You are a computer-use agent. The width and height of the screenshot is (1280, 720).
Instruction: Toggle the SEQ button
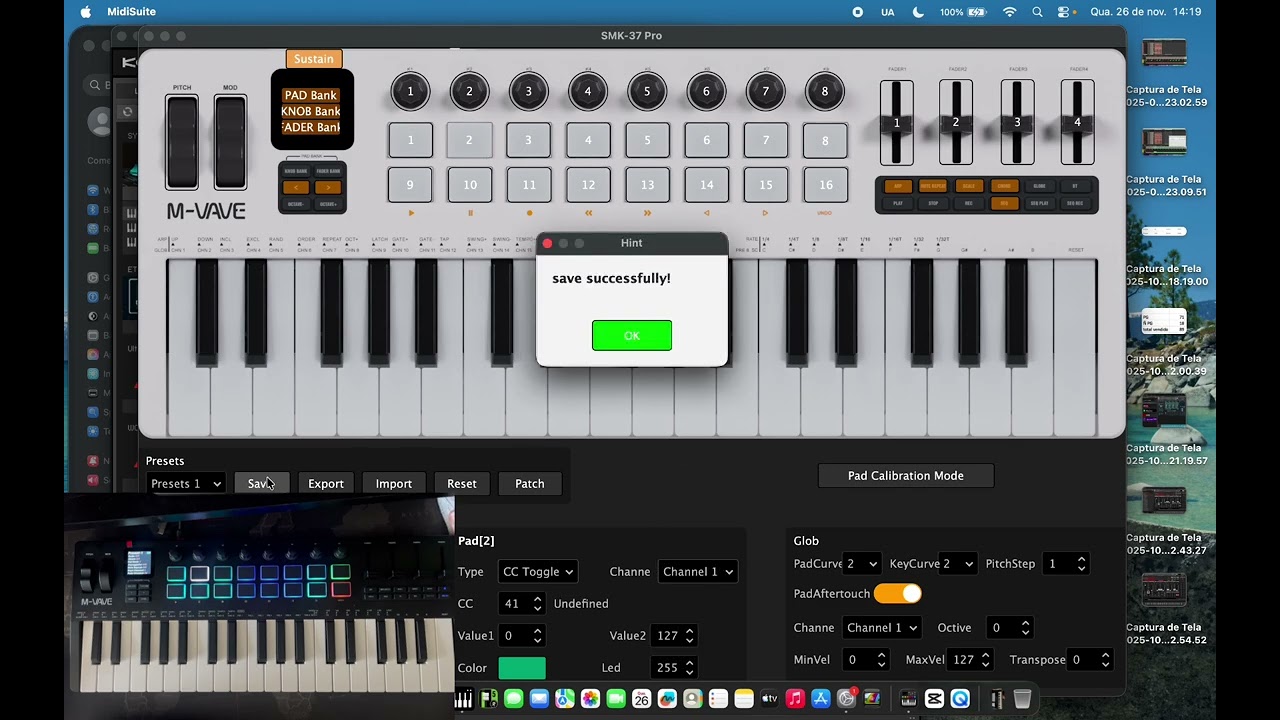[1005, 203]
